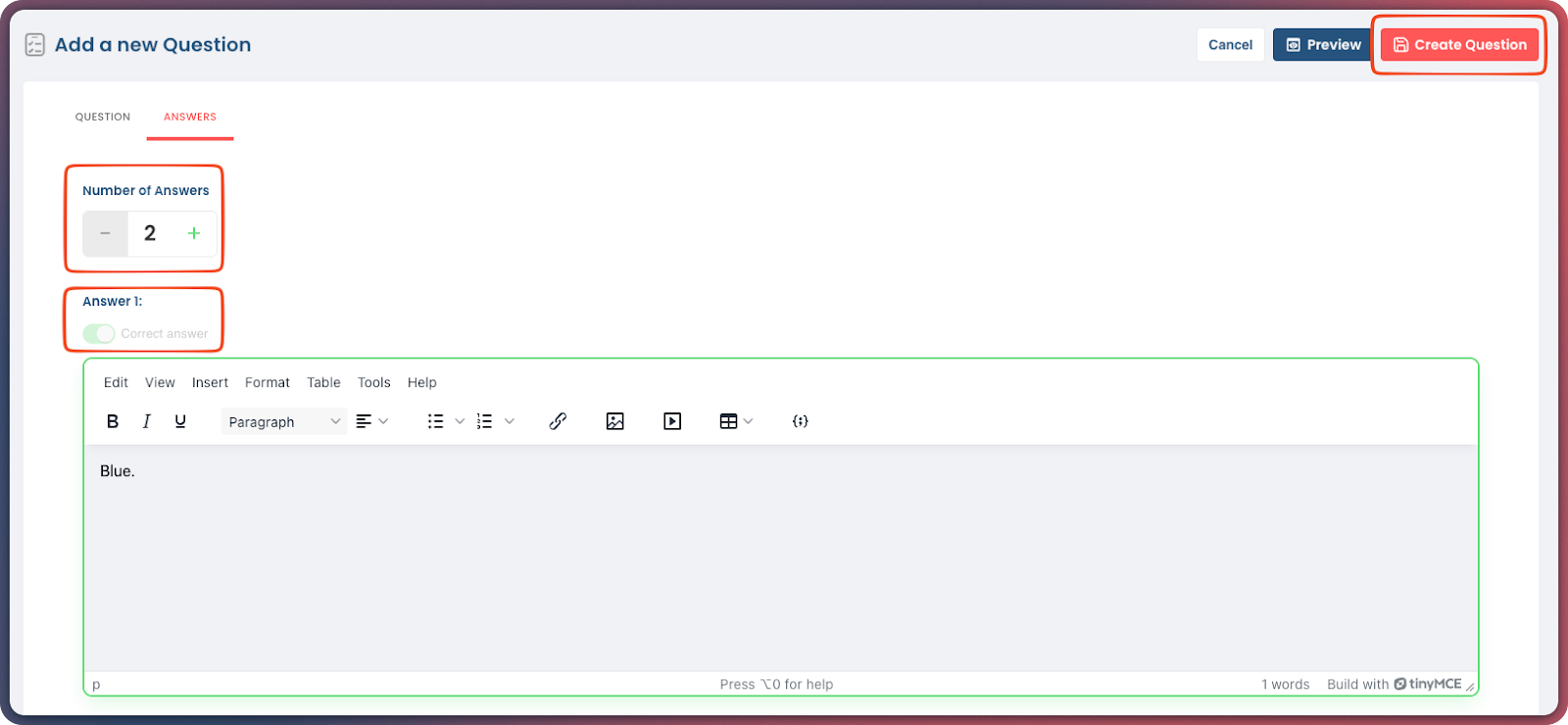Toggle the Correct answer switch

tap(99, 334)
